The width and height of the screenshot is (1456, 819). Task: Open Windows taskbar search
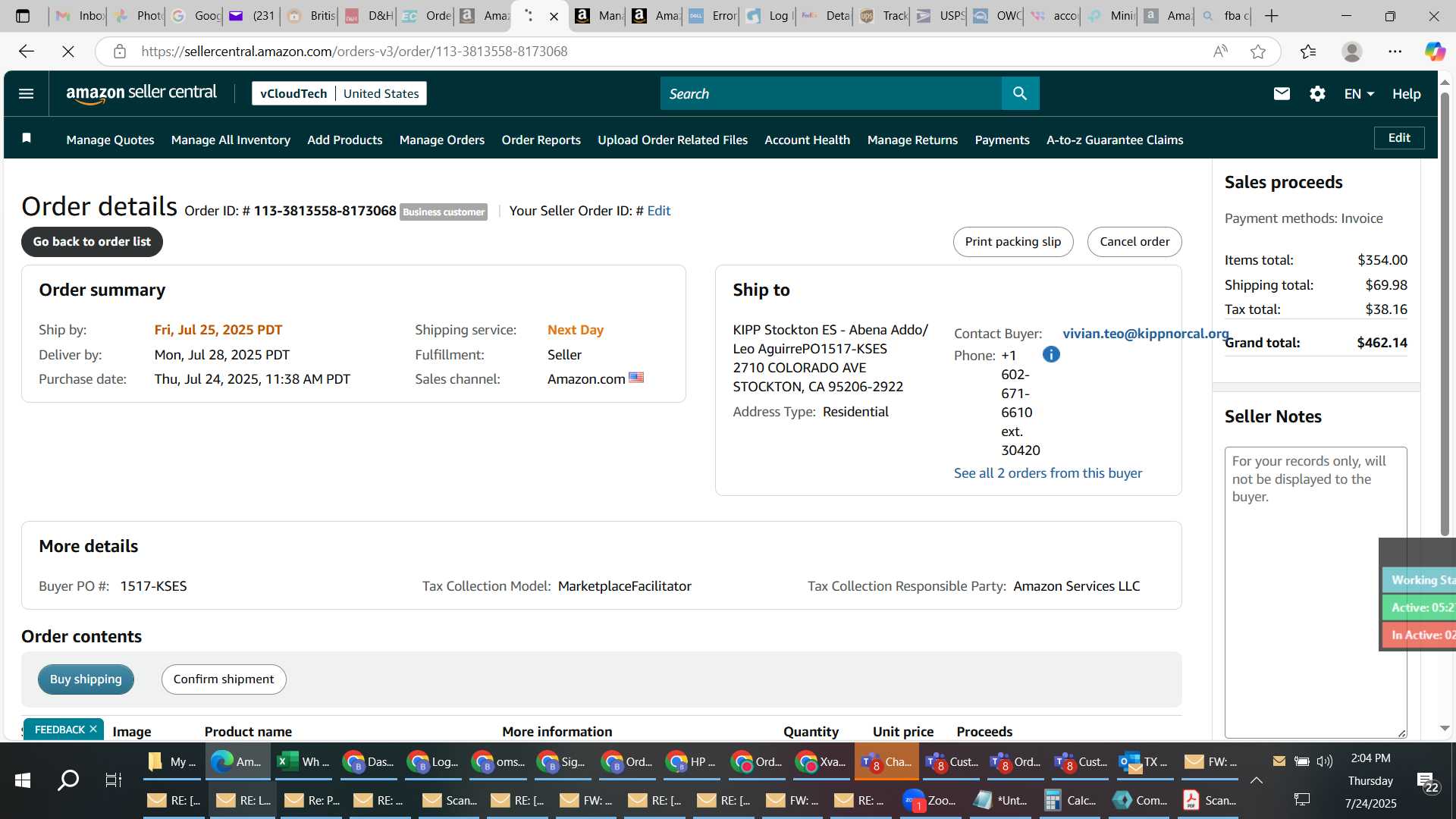[x=68, y=780]
